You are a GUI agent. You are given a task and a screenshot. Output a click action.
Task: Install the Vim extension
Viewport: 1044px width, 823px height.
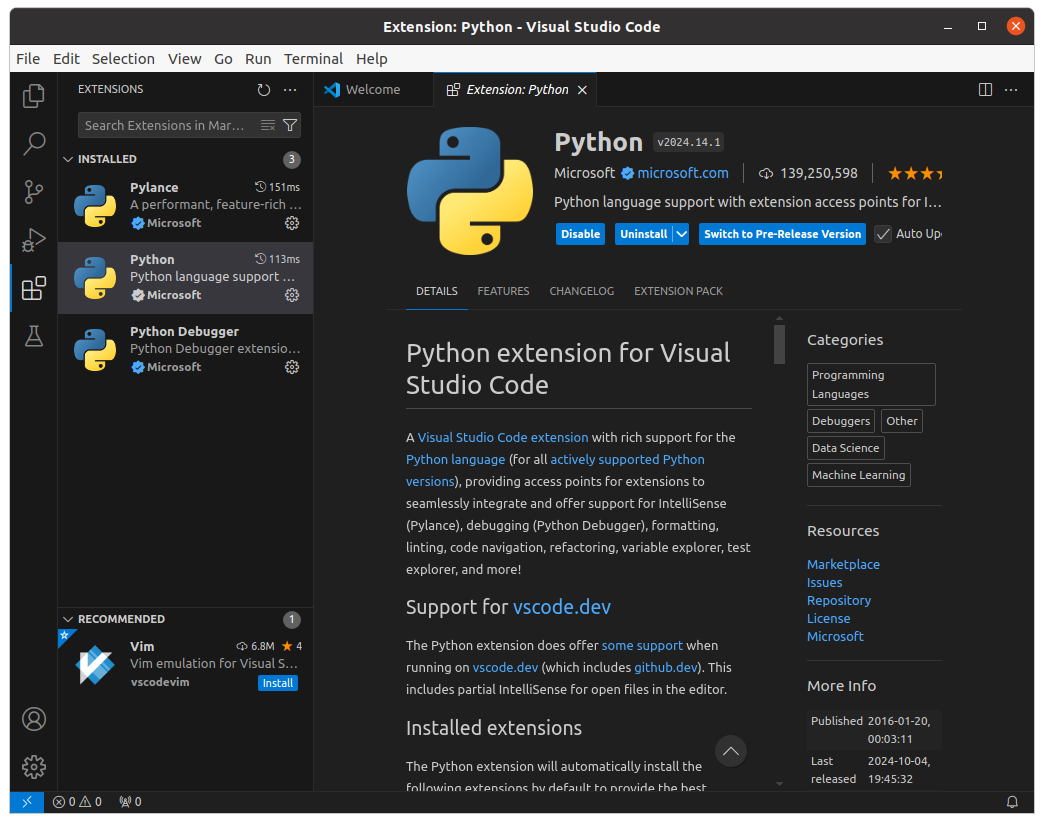(x=278, y=683)
